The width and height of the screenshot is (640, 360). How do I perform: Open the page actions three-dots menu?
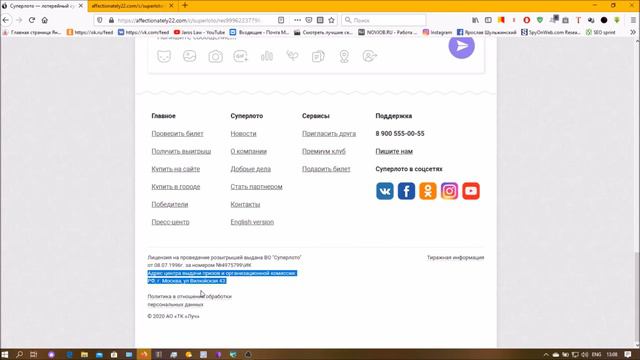(297, 20)
